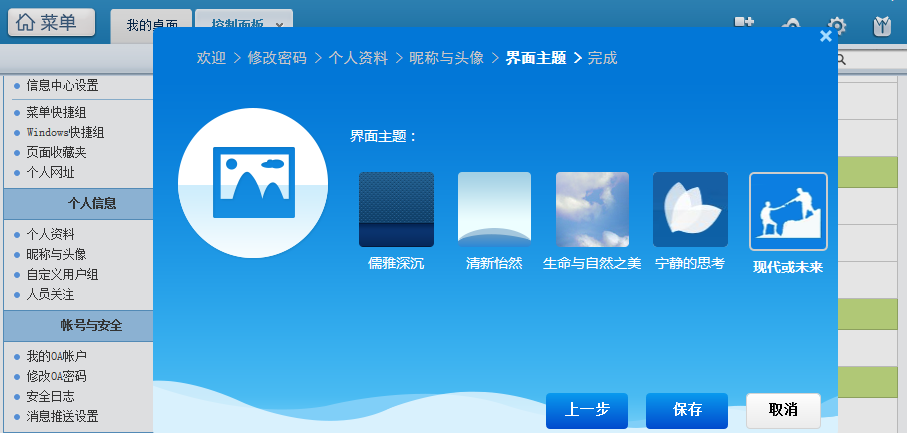Open the settings gear icon in header
Image resolution: width=907 pixels, height=433 pixels.
(837, 26)
